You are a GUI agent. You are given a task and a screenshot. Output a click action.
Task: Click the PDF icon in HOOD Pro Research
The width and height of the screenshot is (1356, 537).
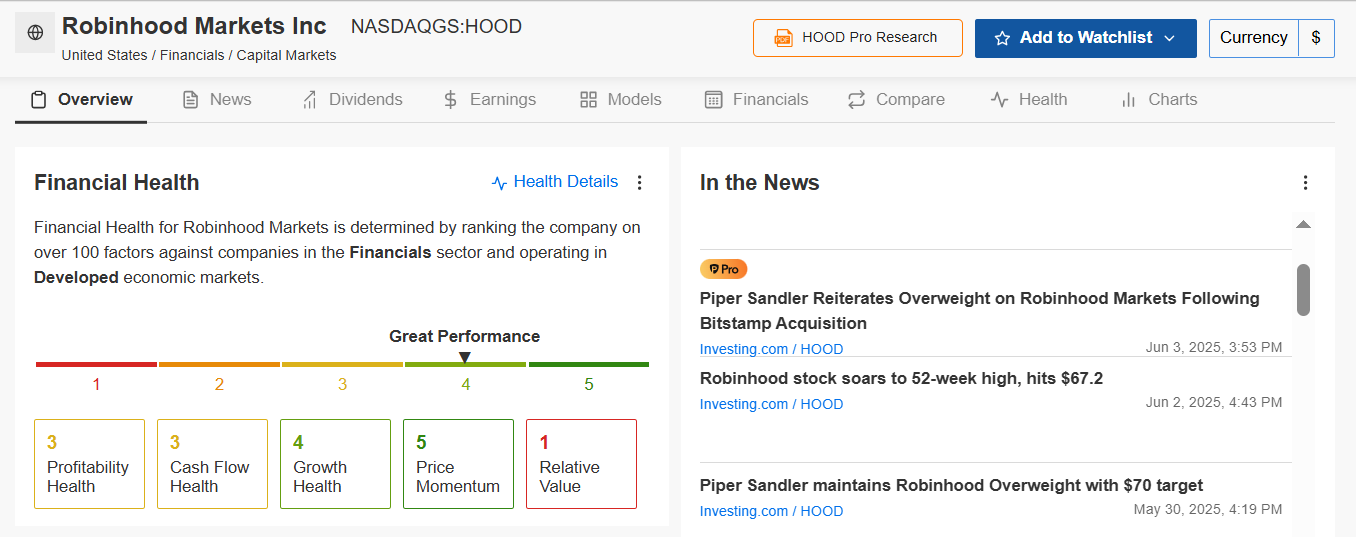[x=784, y=38]
